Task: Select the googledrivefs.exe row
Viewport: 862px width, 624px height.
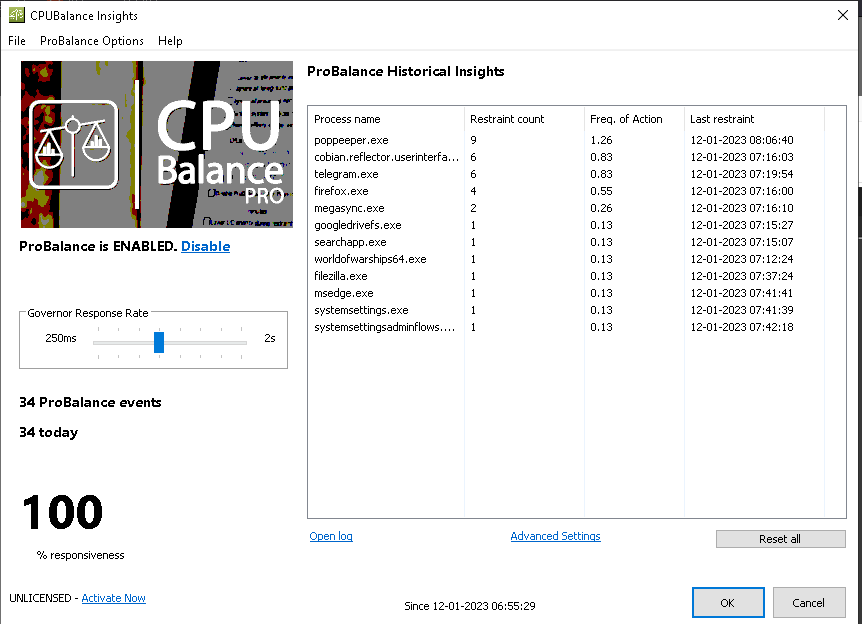Action: click(566, 225)
